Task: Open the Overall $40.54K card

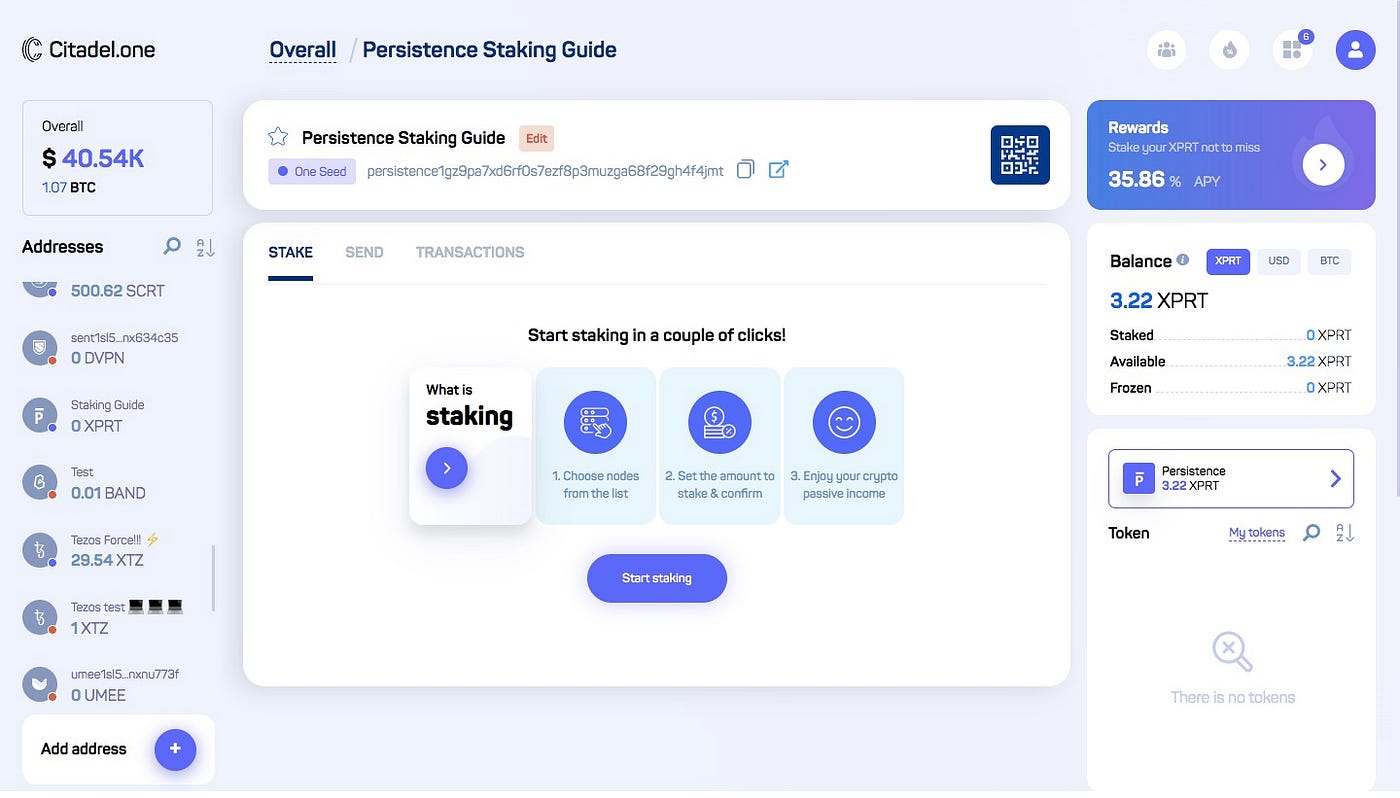Action: pos(118,158)
